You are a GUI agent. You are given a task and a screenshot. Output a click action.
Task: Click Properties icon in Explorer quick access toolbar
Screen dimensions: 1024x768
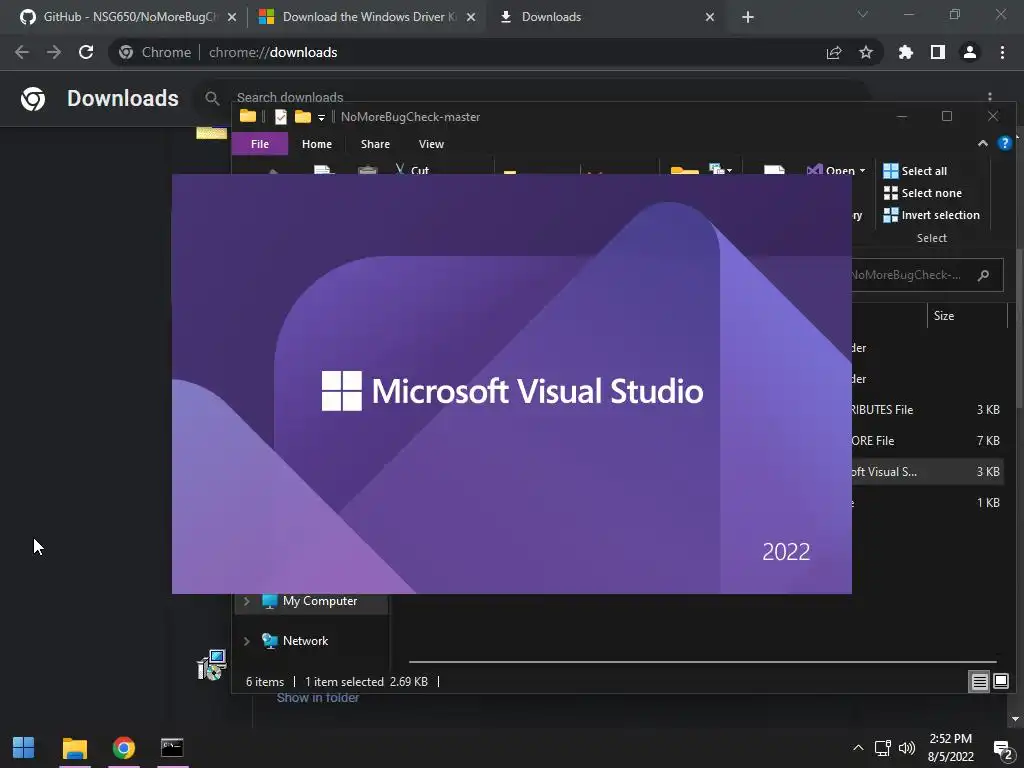(281, 117)
